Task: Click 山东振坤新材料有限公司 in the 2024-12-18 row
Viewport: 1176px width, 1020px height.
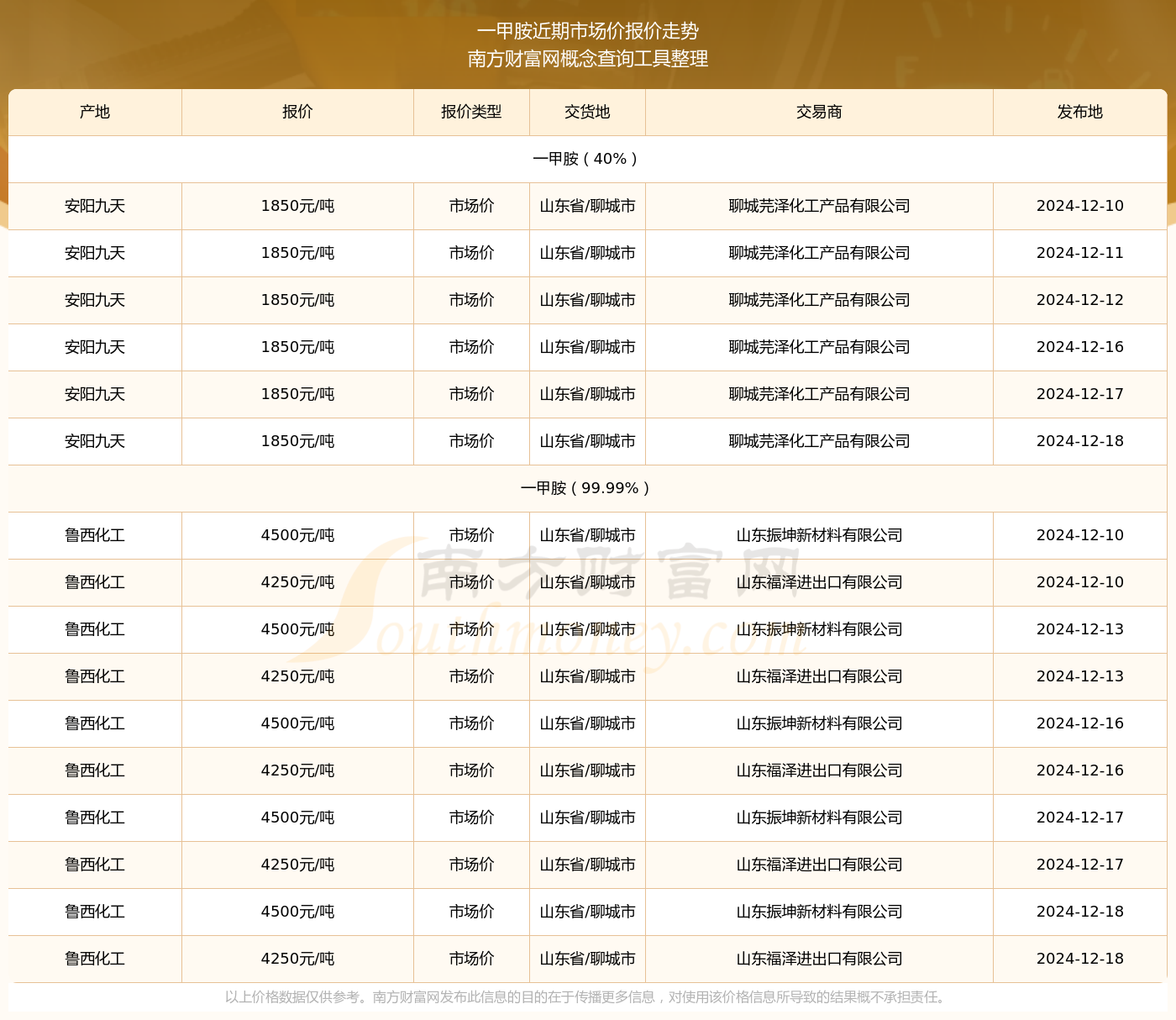Action: pyautogui.click(x=819, y=912)
